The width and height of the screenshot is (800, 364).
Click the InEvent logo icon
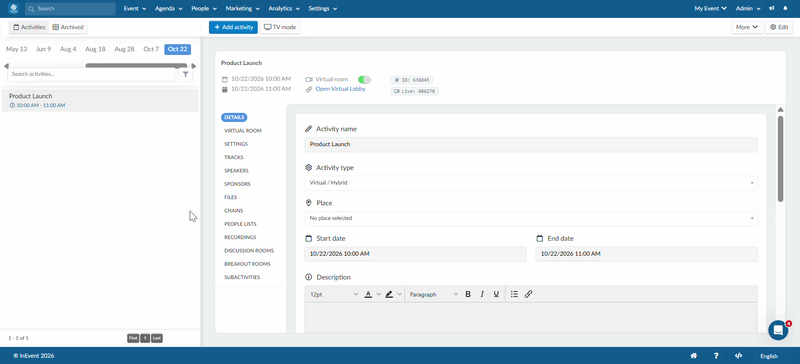tap(13, 8)
